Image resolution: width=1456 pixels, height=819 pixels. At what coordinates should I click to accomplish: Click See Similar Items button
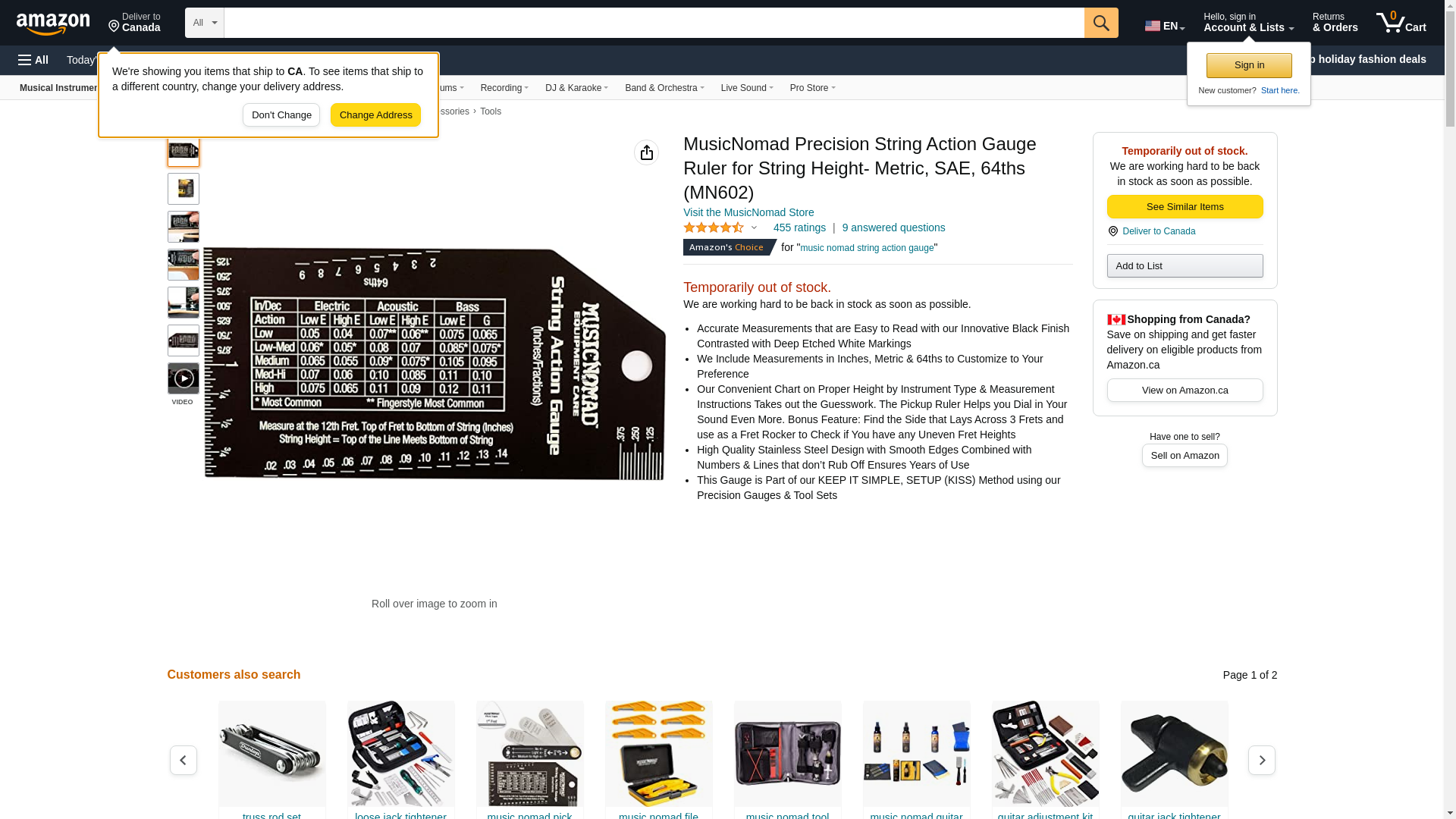tap(1185, 207)
